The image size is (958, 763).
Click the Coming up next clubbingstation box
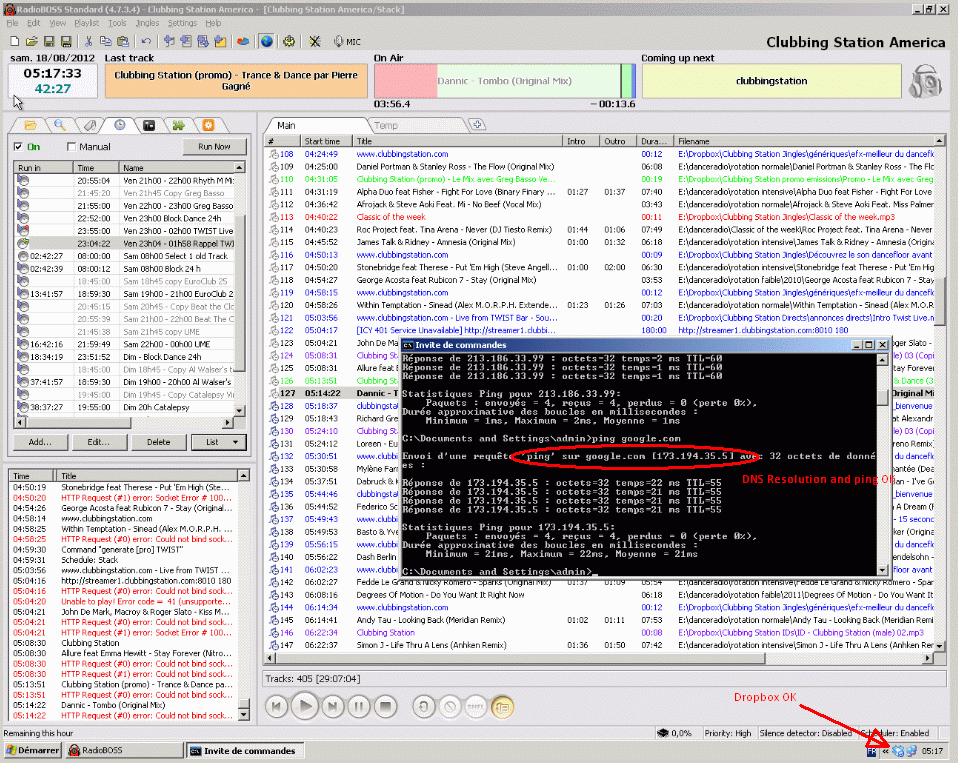coord(772,81)
